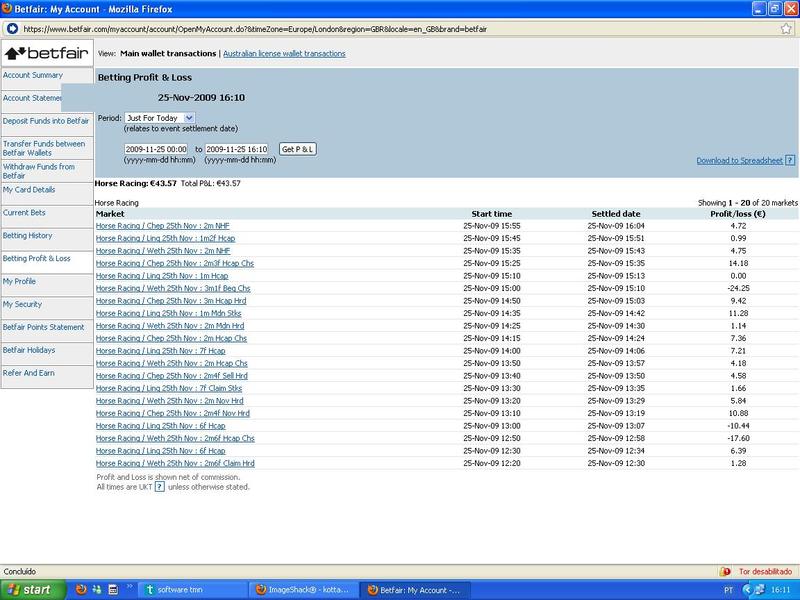The width and height of the screenshot is (800, 600).
Task: Open market Ling 25th Nov : 1m Mdn Stks
Action: coord(168,313)
